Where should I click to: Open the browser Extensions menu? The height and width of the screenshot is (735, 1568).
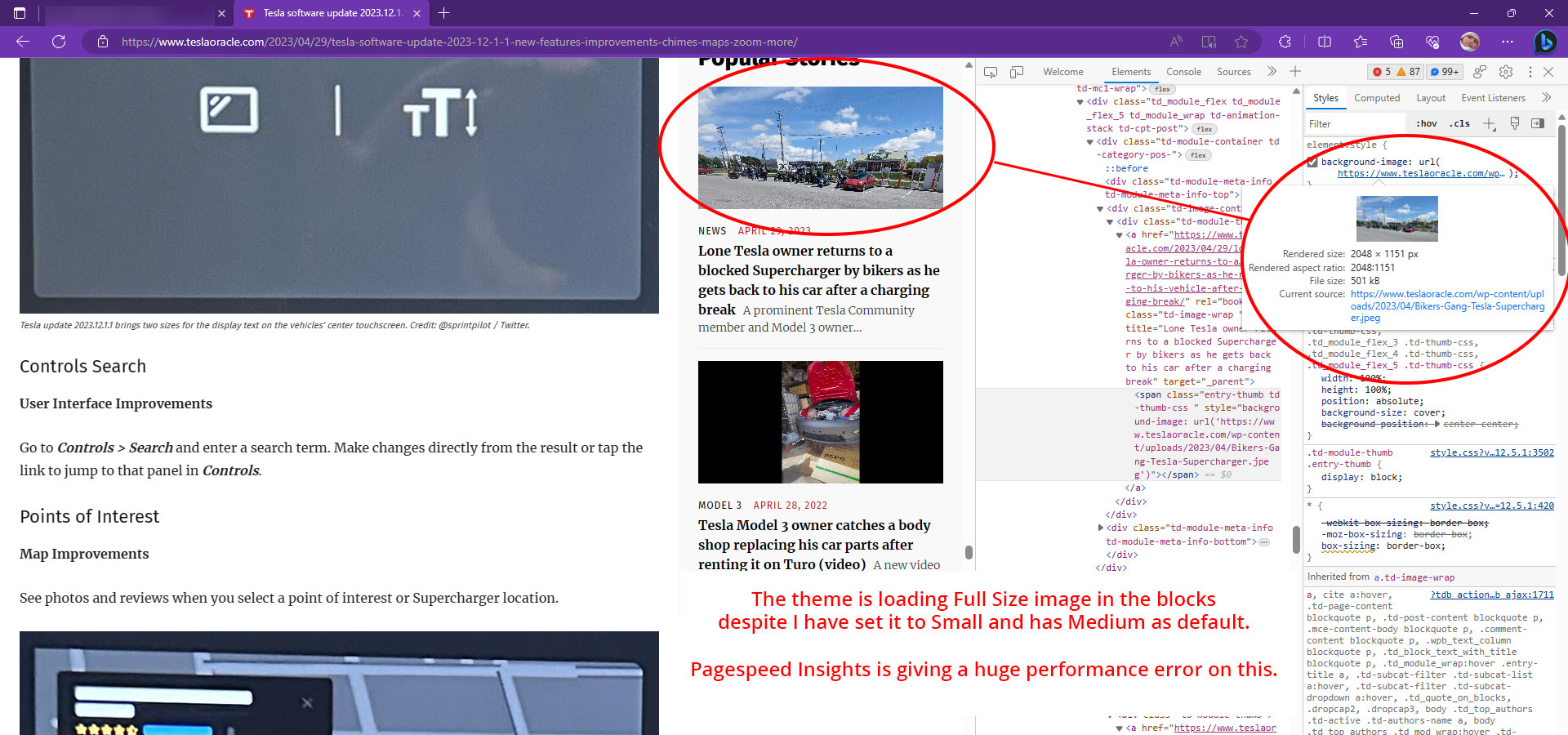coord(1285,42)
